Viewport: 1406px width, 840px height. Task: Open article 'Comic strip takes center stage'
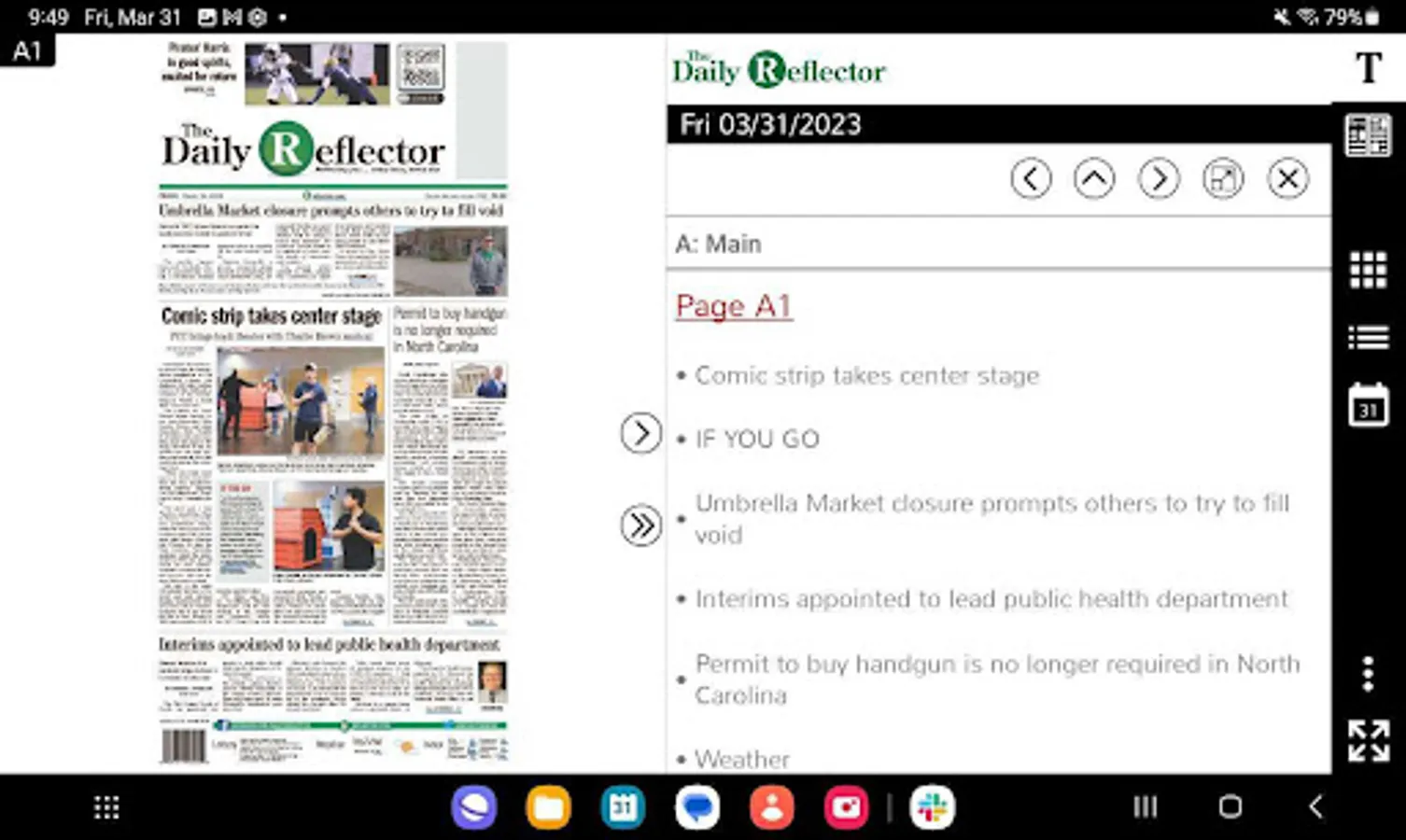pos(866,375)
